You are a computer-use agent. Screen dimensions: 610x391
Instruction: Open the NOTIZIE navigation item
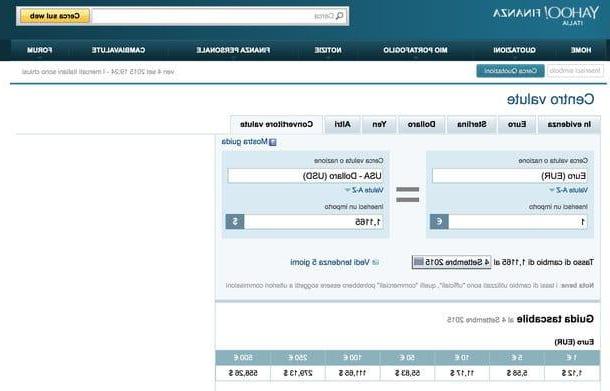[x=328, y=50]
